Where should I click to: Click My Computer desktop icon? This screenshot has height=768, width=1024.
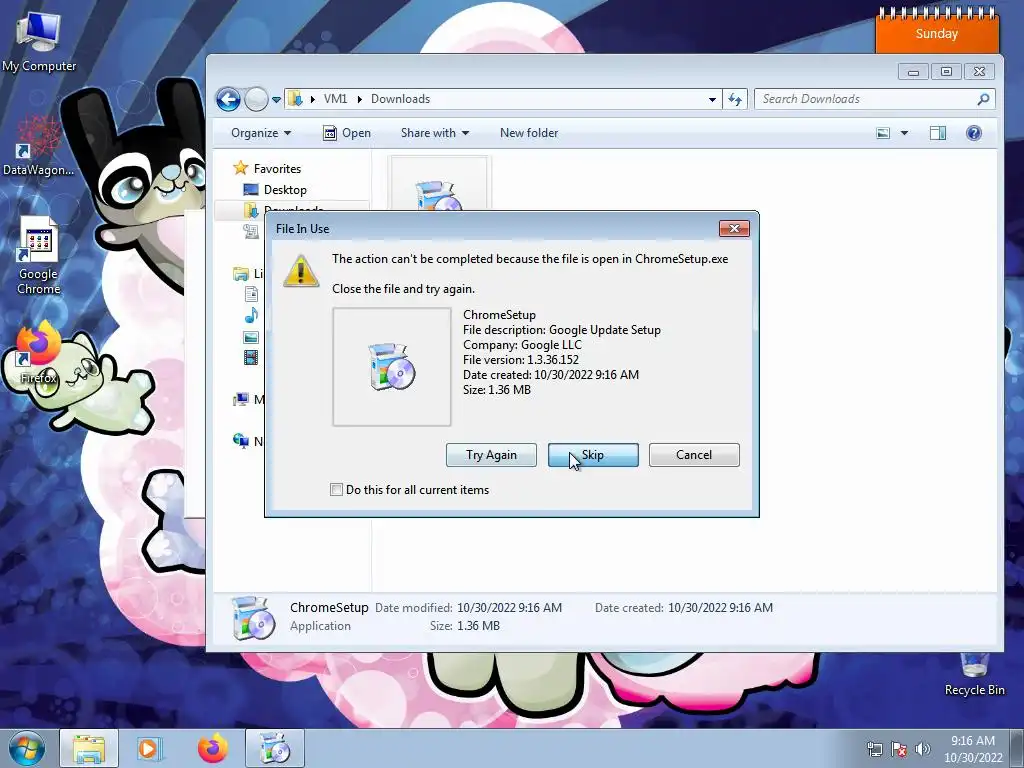[39, 43]
